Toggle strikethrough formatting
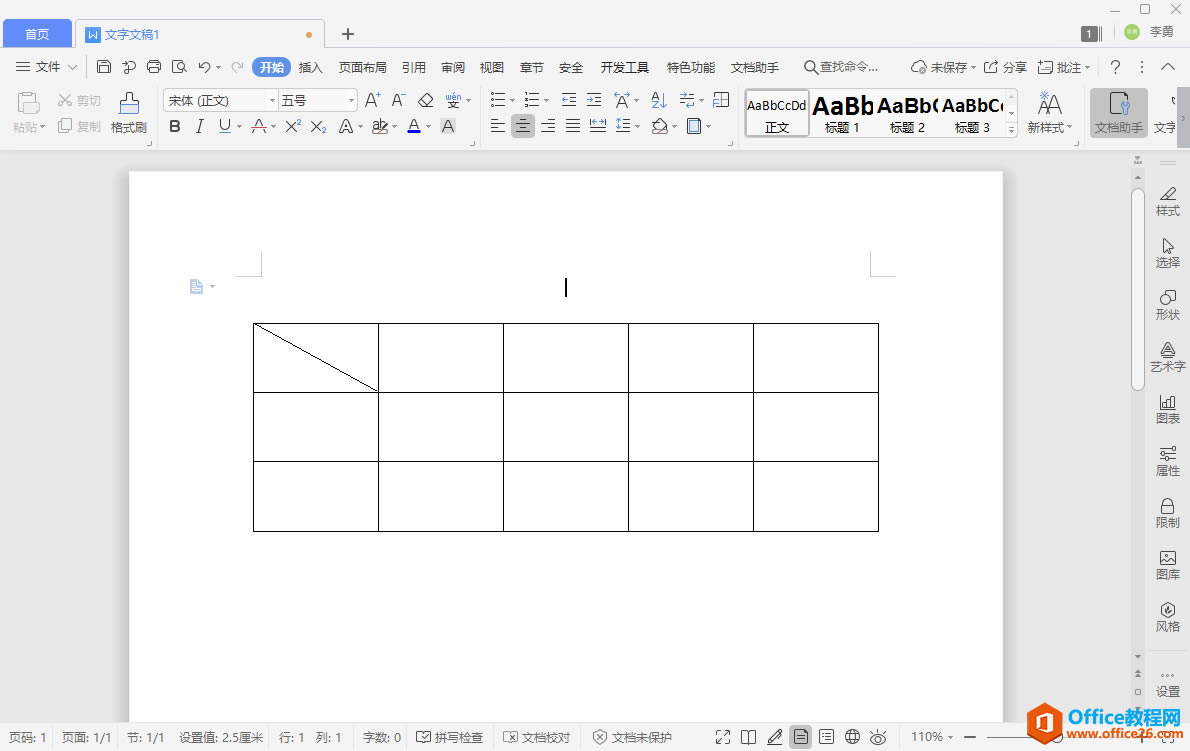The width and height of the screenshot is (1190, 751). coord(259,126)
